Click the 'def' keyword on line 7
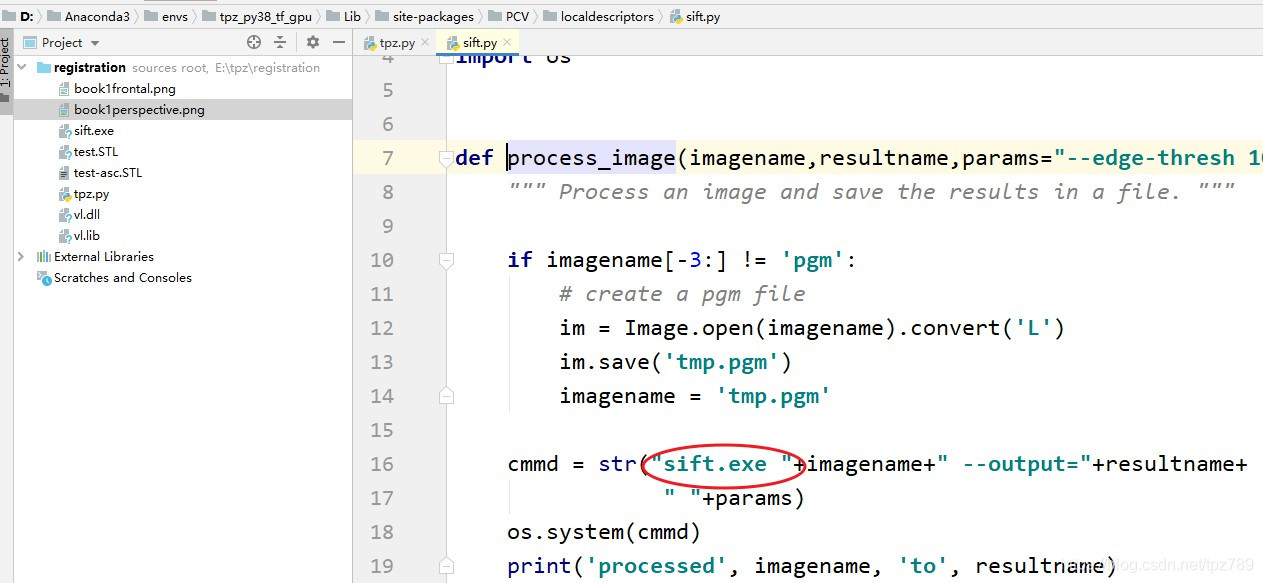1263x583 pixels. pos(474,158)
